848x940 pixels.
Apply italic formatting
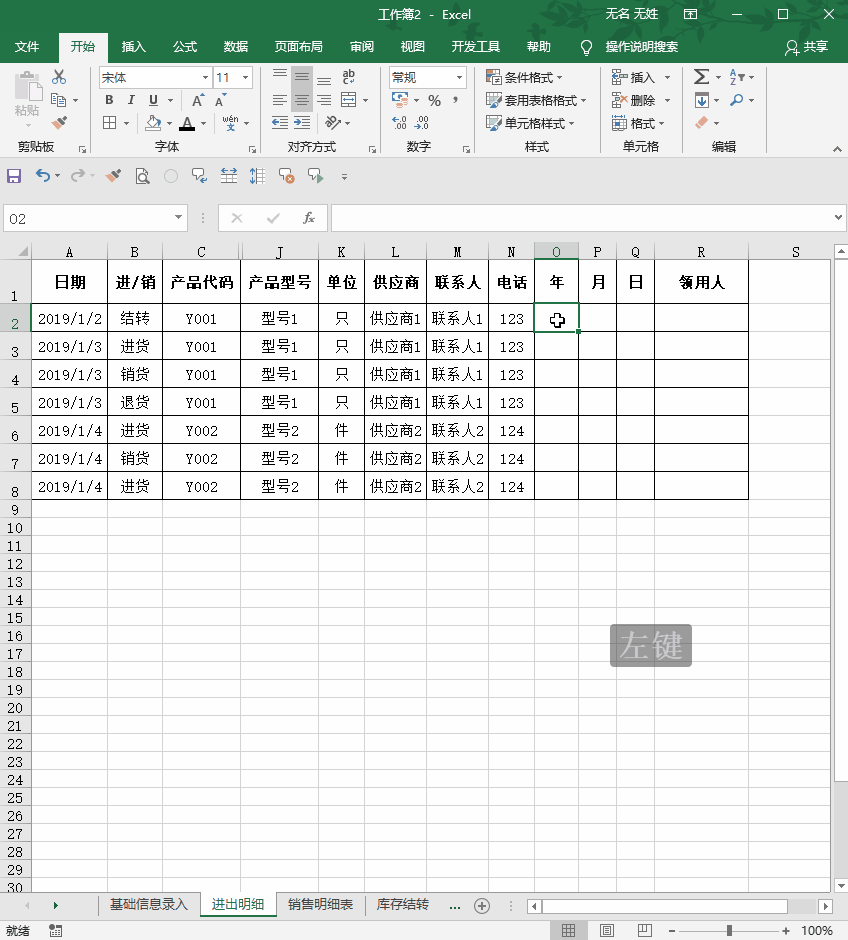pos(131,100)
